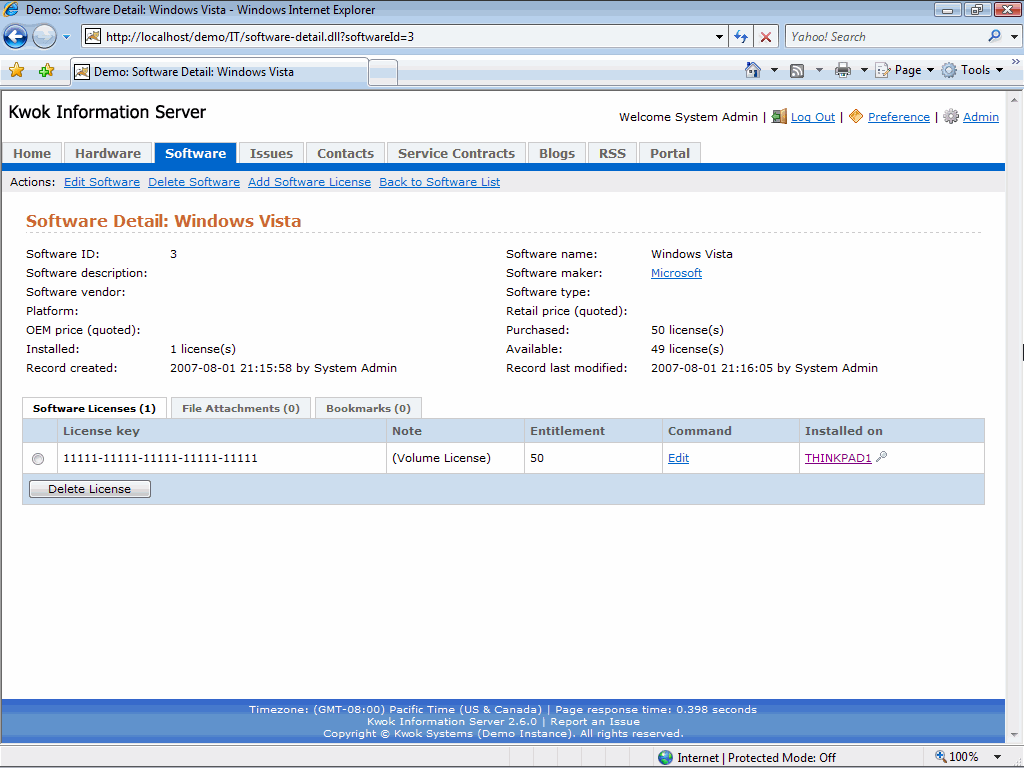
Task: Click the Edit Software link
Action: [x=102, y=182]
